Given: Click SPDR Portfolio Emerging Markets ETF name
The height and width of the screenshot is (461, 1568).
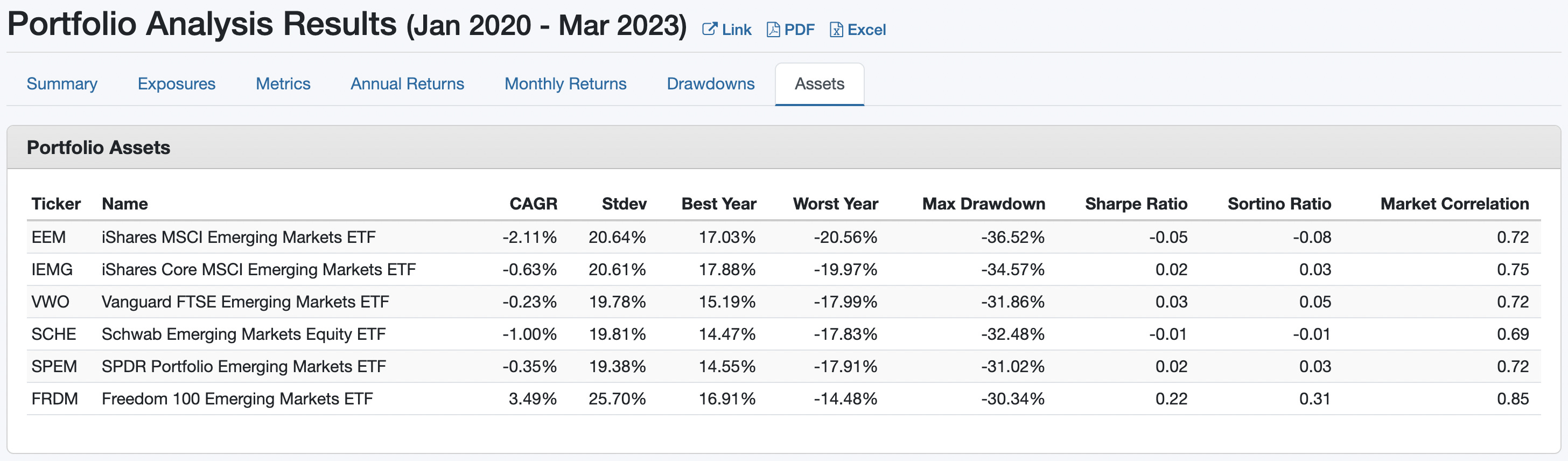Looking at the screenshot, I should [x=243, y=366].
